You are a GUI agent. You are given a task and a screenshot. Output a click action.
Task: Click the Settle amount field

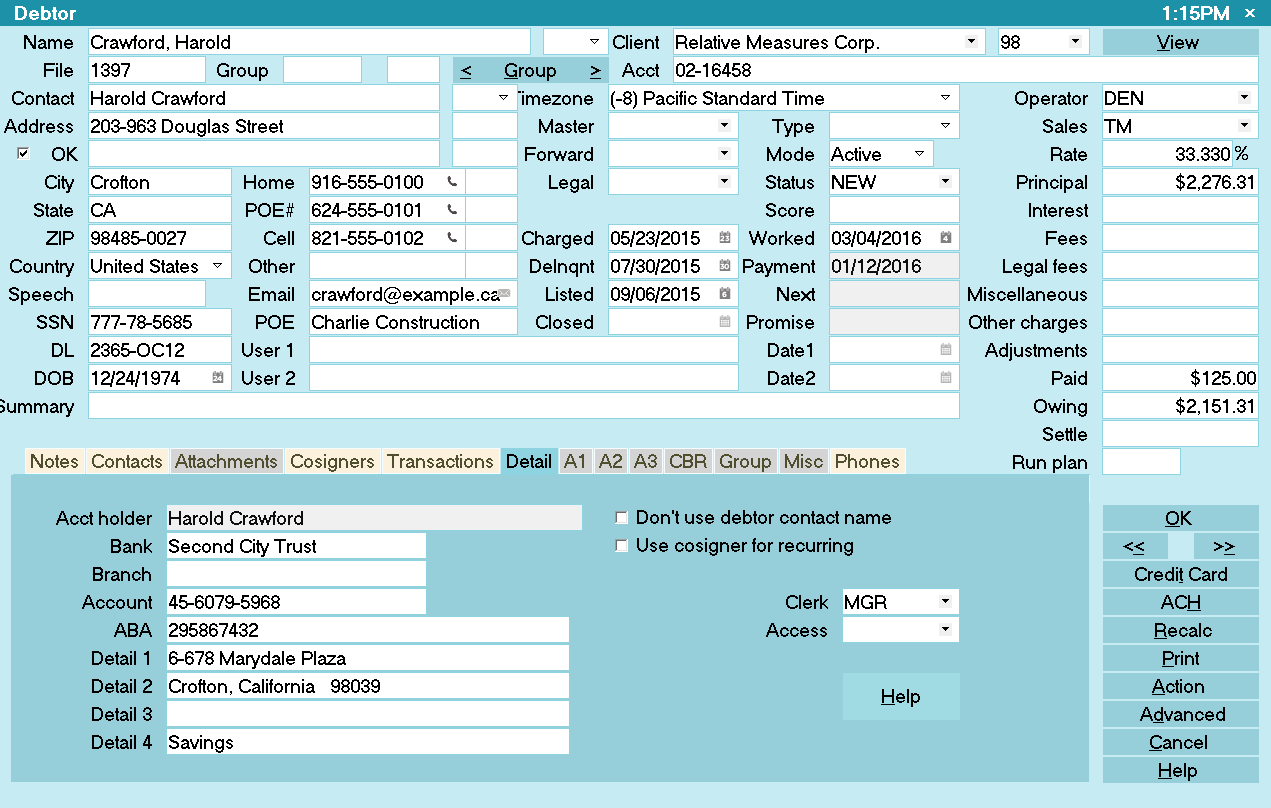pyautogui.click(x=1180, y=434)
